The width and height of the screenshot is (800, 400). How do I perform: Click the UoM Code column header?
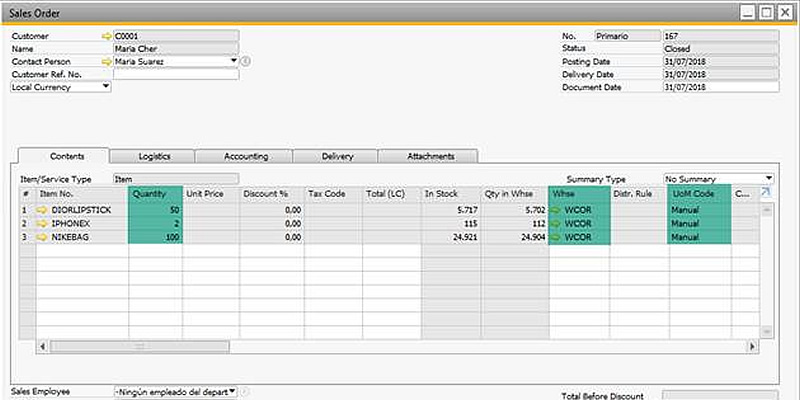click(699, 193)
